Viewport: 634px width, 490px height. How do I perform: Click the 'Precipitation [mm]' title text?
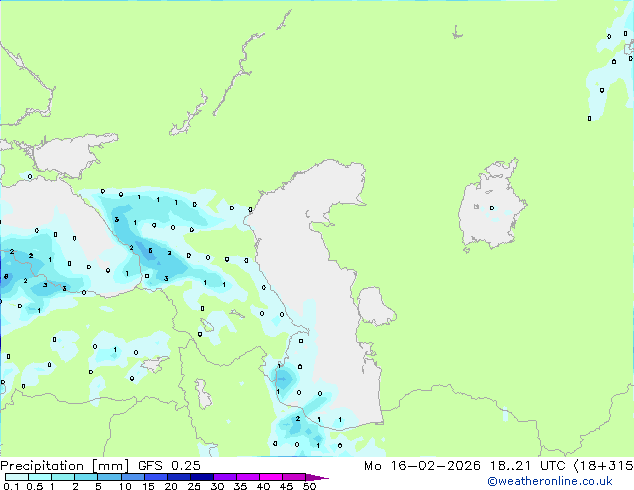click(65, 466)
